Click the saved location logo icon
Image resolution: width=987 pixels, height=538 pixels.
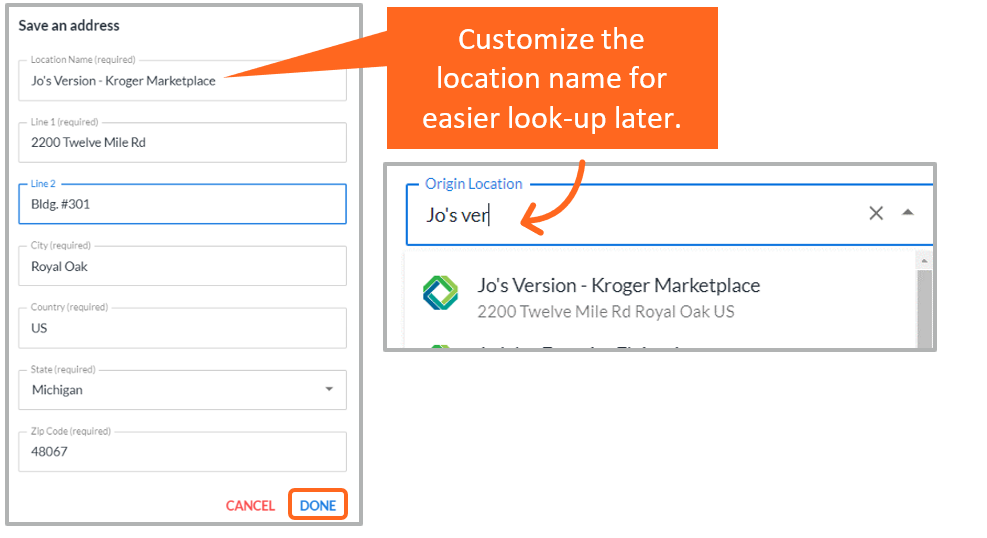pos(441,293)
